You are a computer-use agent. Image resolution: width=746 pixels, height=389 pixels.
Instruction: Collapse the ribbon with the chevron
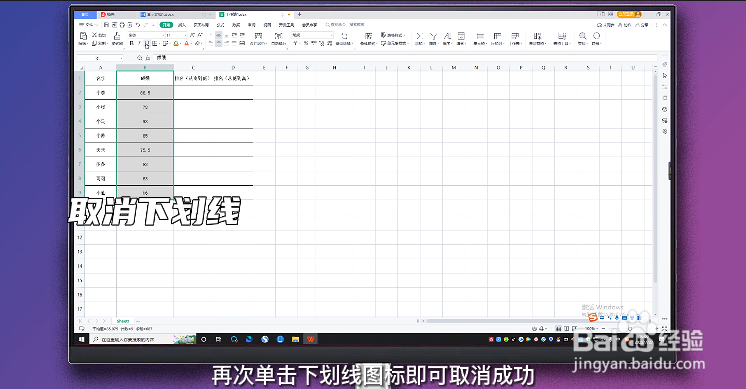pos(665,25)
